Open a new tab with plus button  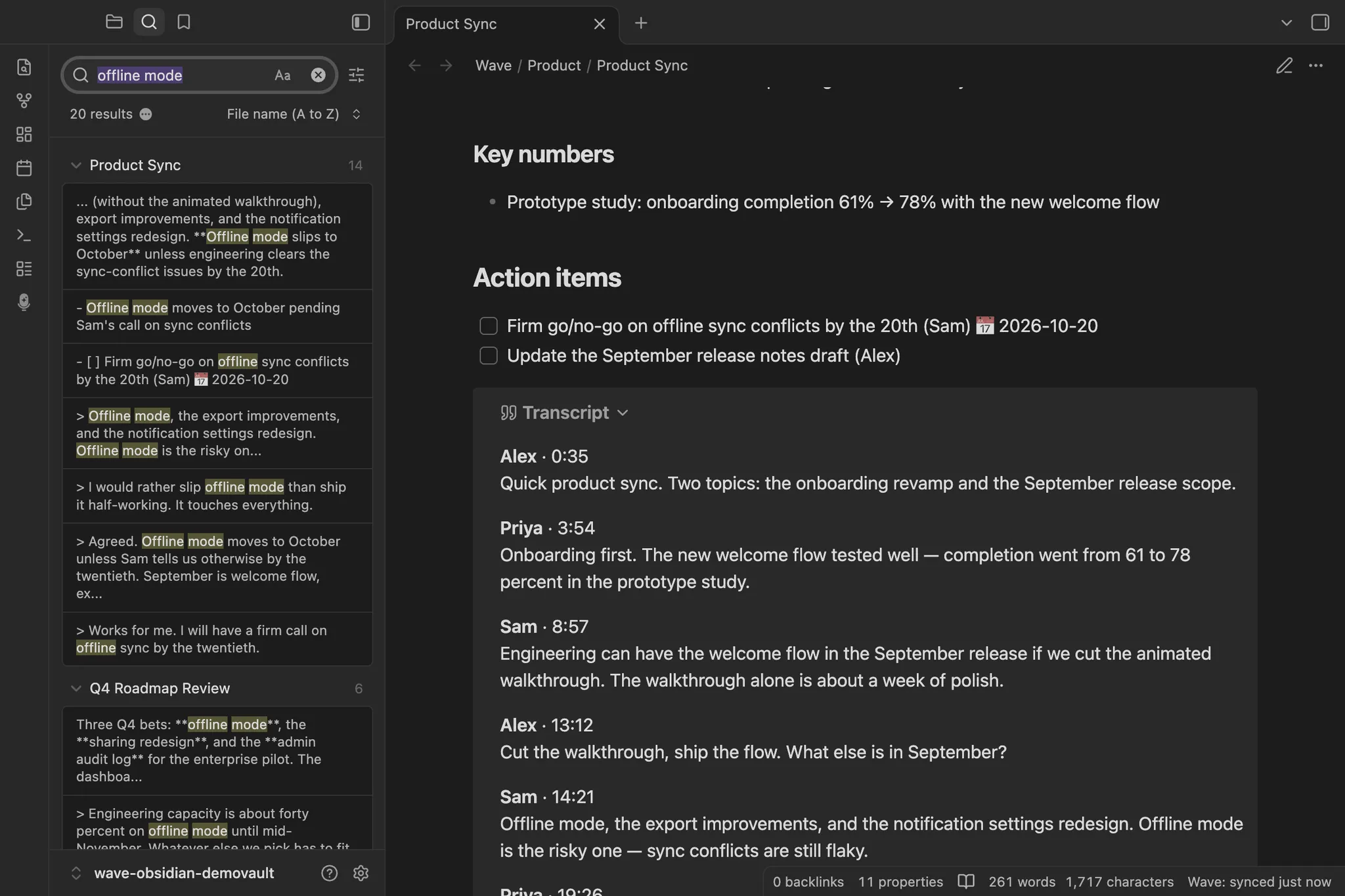click(641, 23)
